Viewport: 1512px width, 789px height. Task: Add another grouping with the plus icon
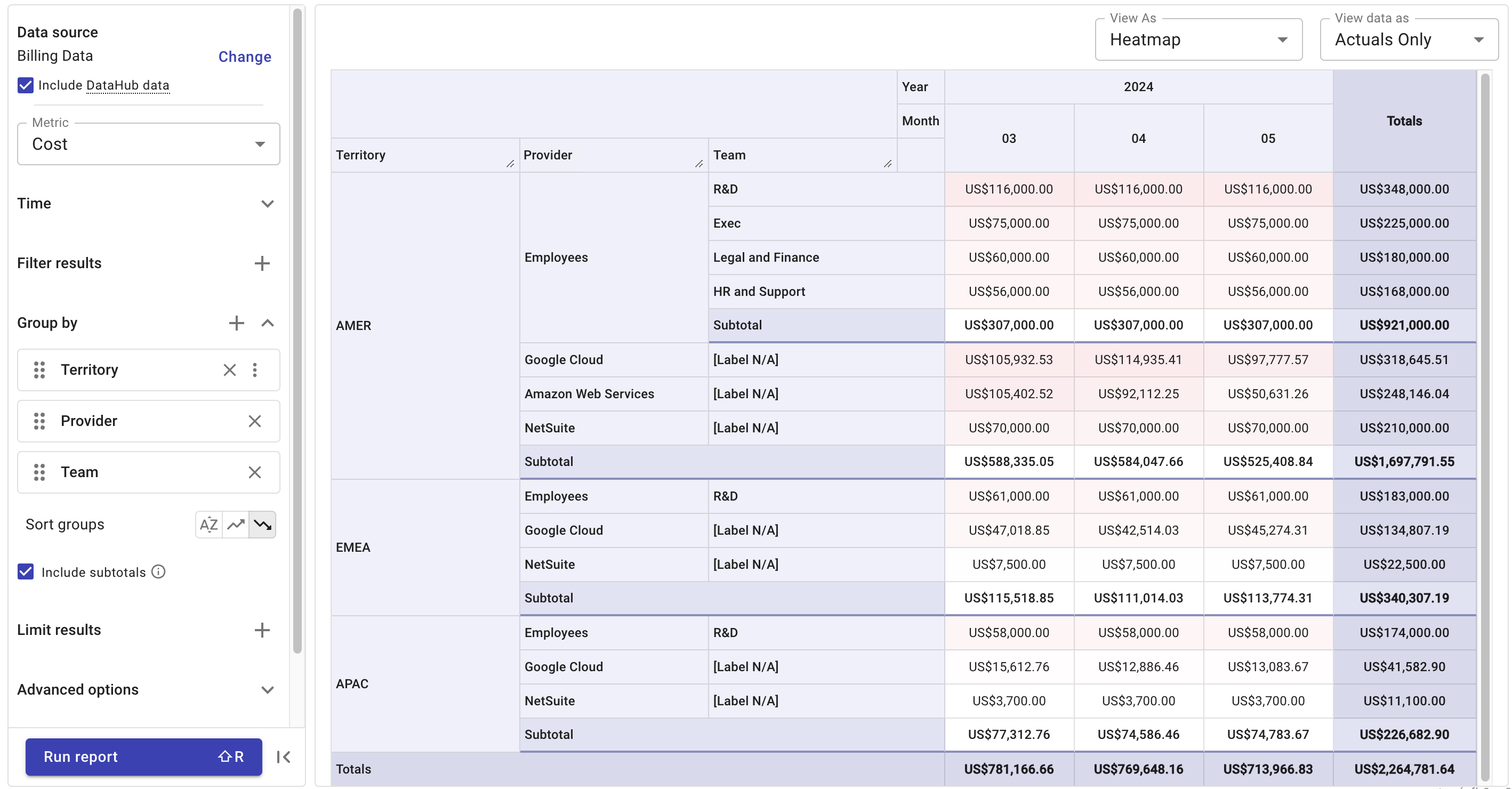pyautogui.click(x=236, y=323)
